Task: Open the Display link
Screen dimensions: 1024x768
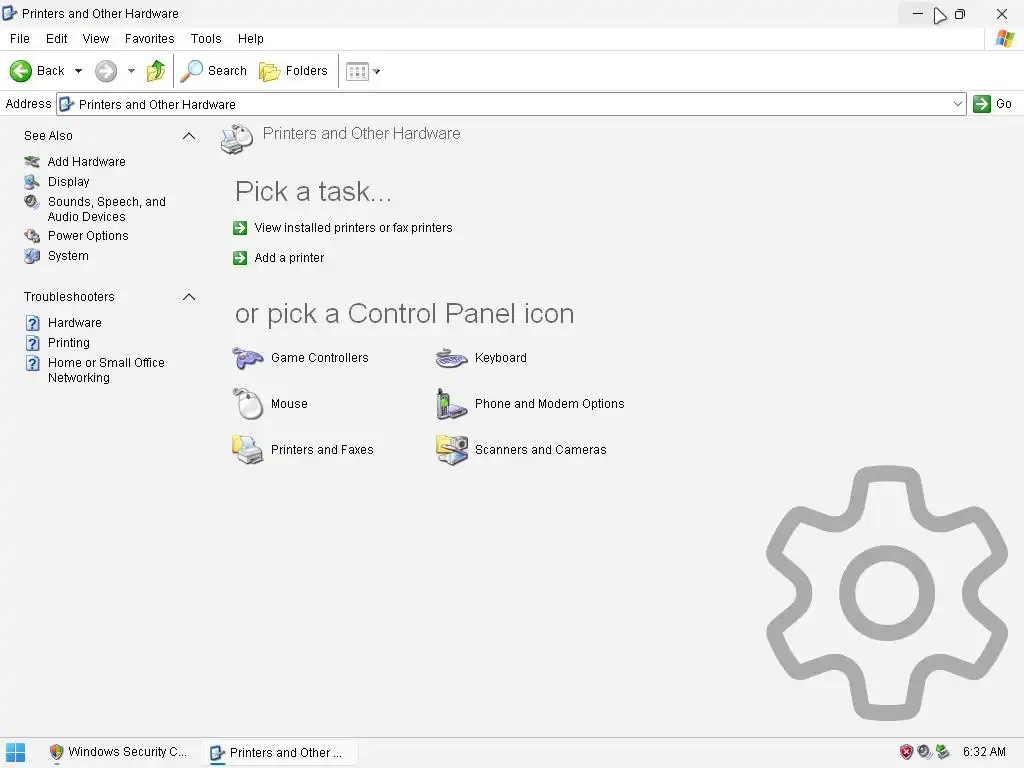Action: coord(69,182)
